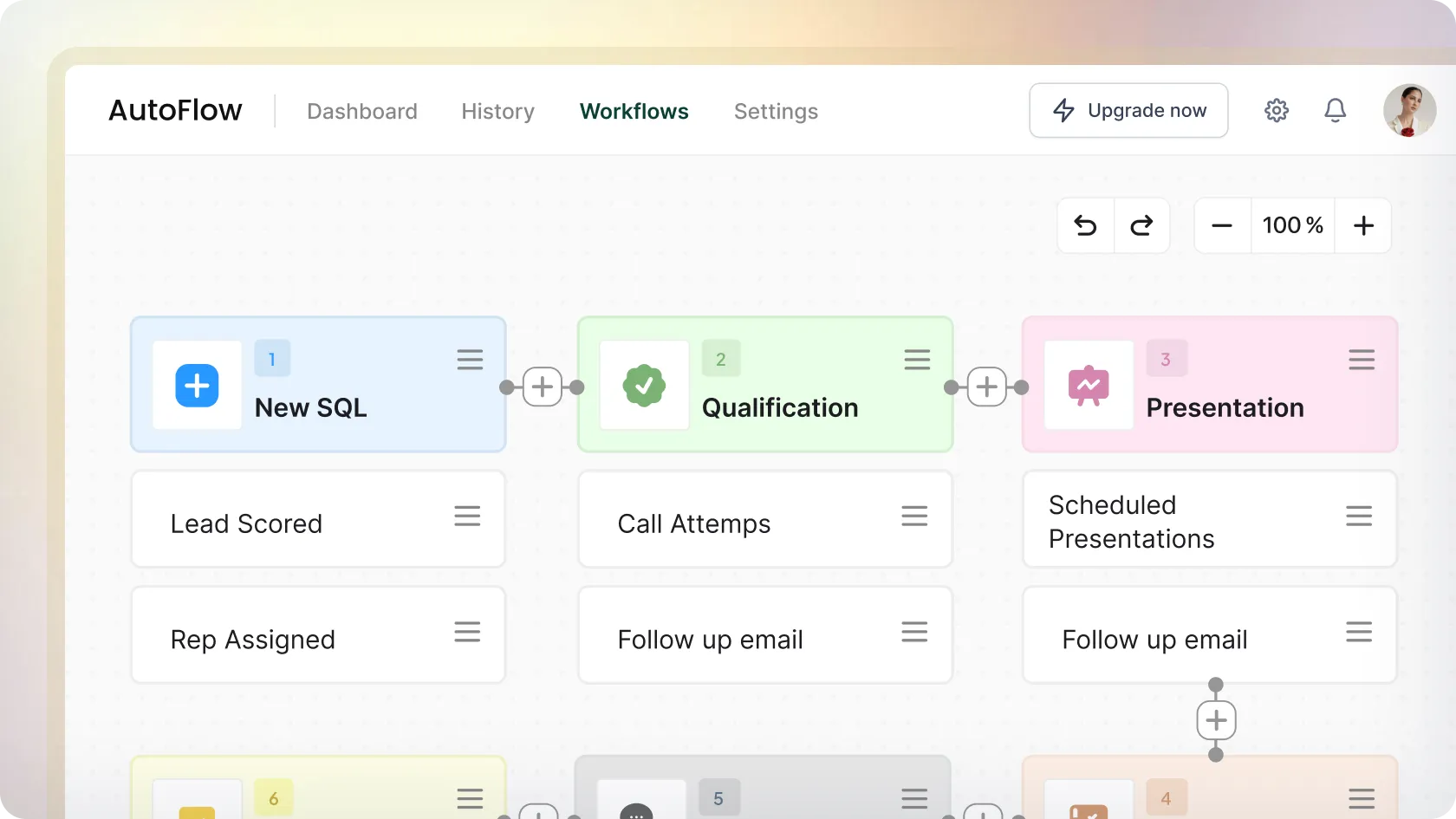Open the settings gear icon

[x=1276, y=111]
